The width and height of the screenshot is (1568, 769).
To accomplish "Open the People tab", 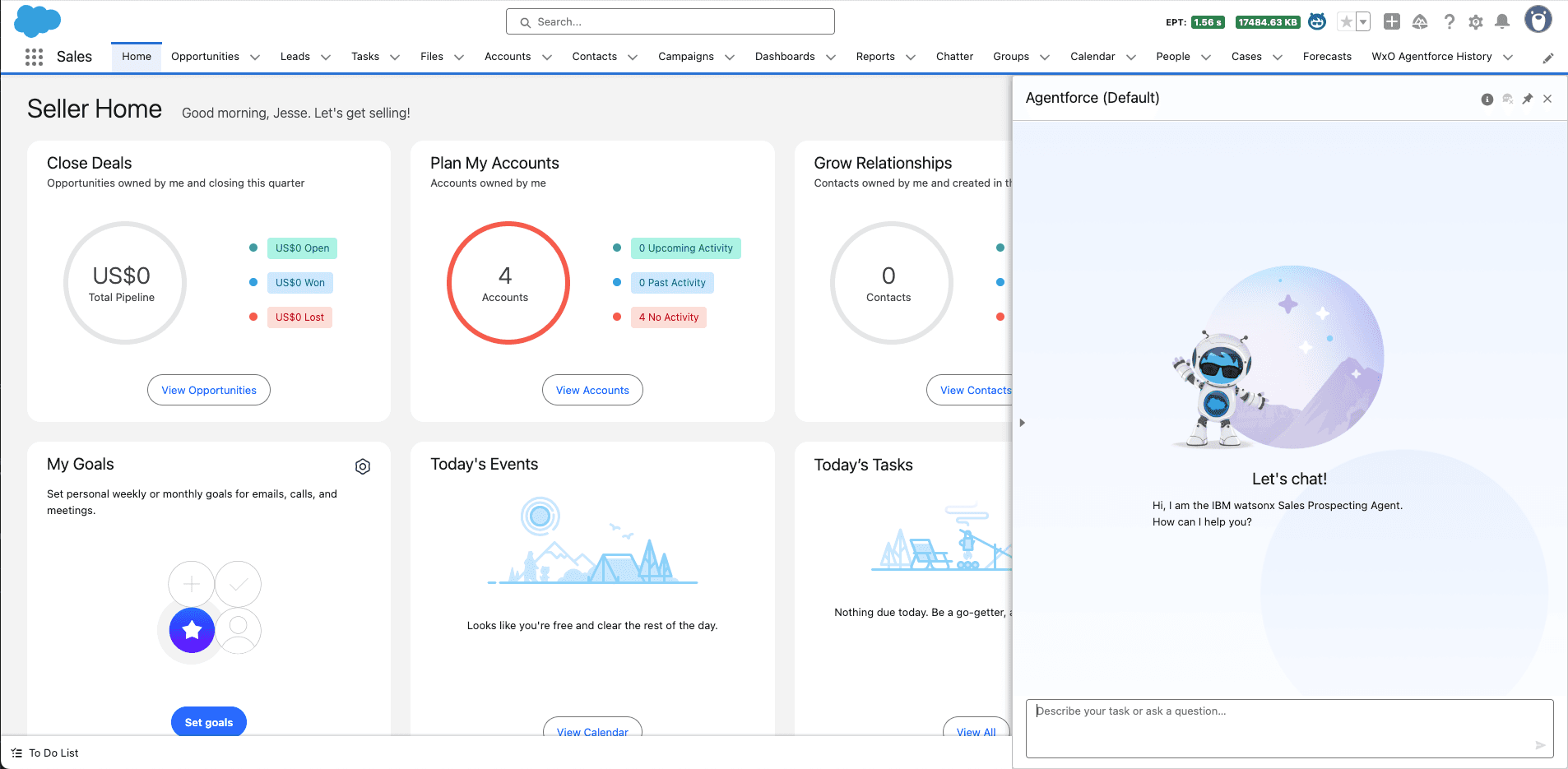I will point(1172,57).
